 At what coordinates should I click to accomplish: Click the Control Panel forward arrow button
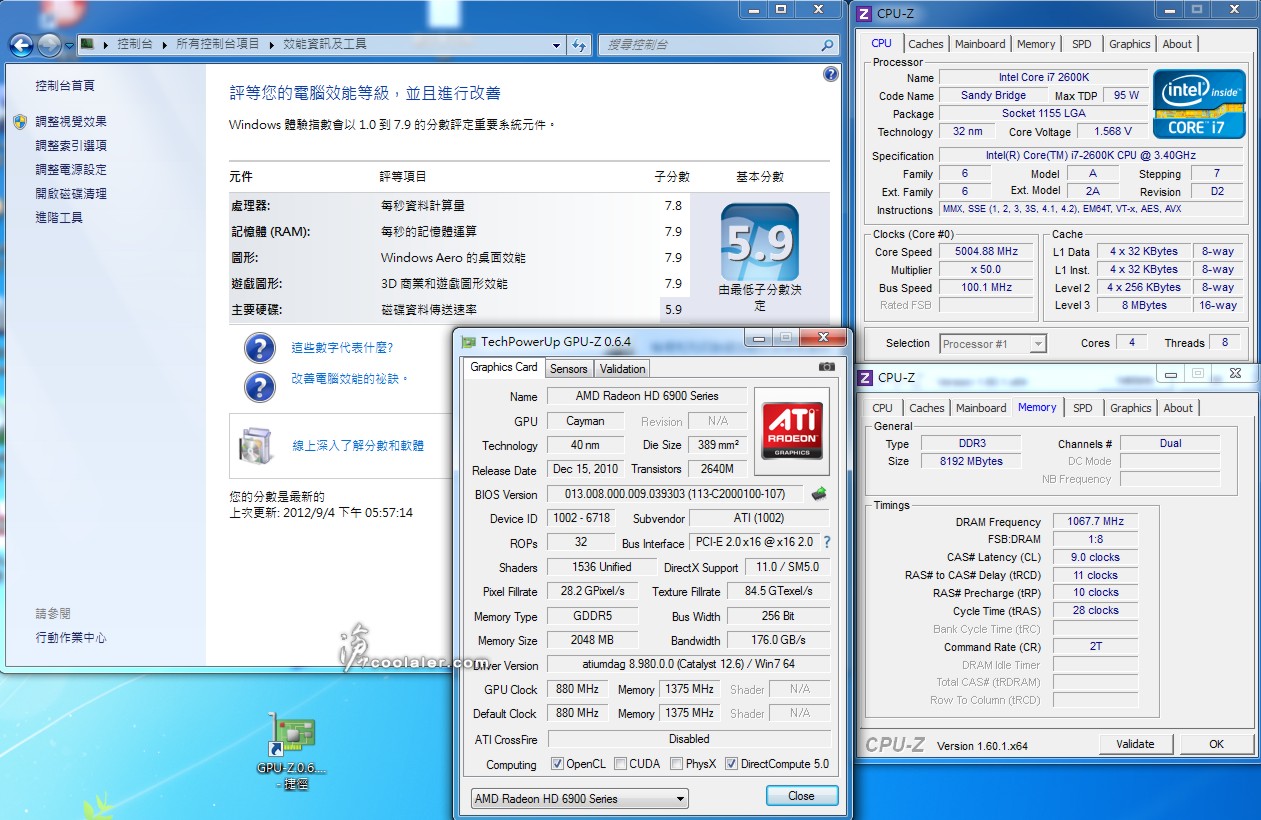(49, 45)
